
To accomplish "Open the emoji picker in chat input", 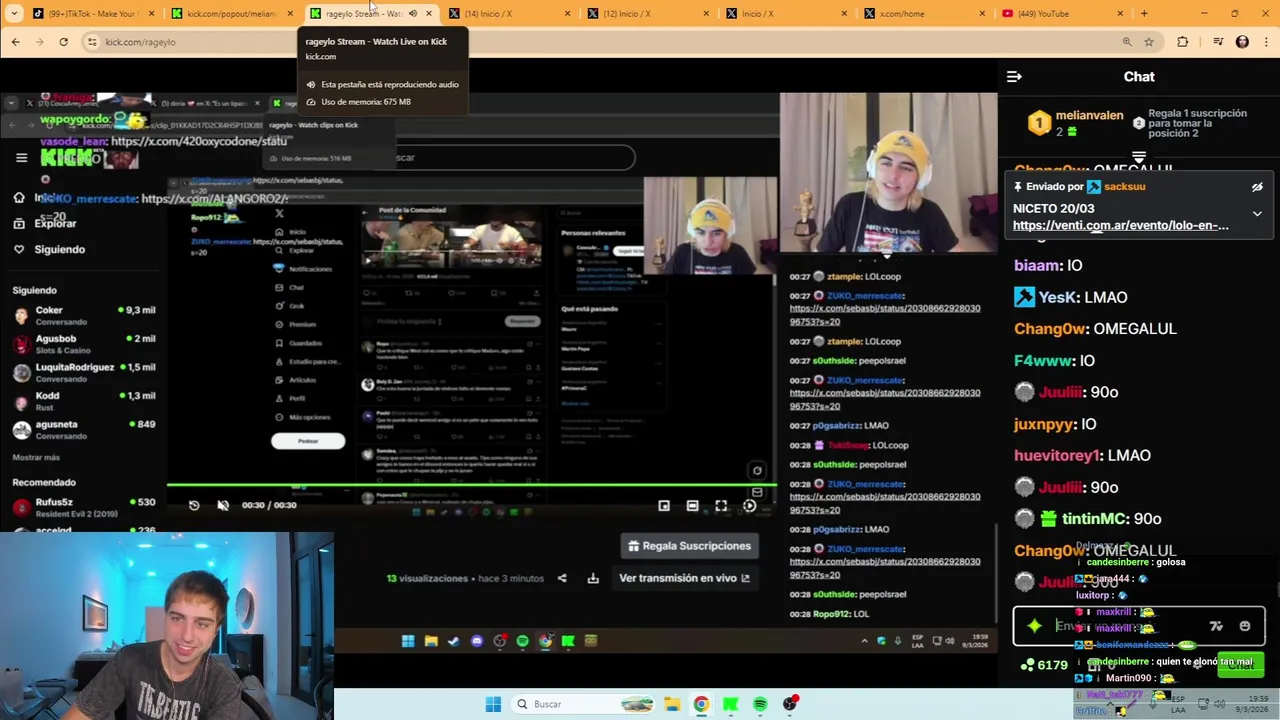I will pyautogui.click(x=1244, y=626).
